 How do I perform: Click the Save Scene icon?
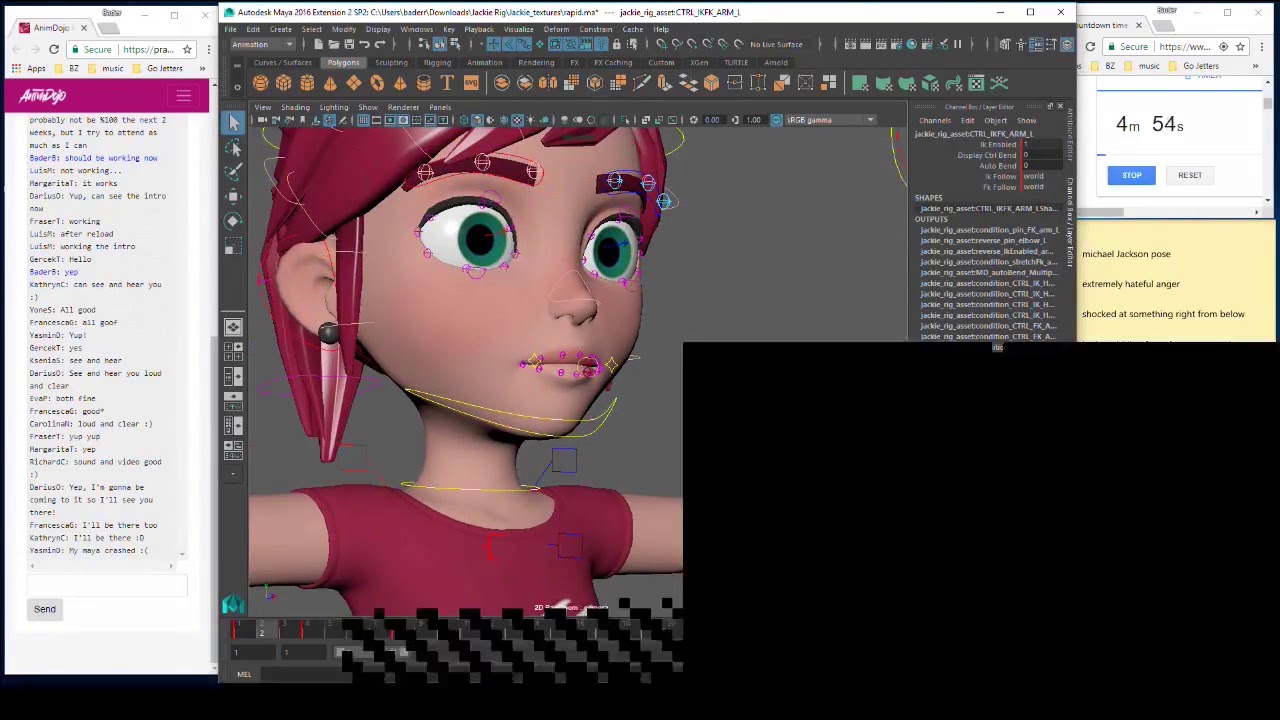click(x=348, y=45)
